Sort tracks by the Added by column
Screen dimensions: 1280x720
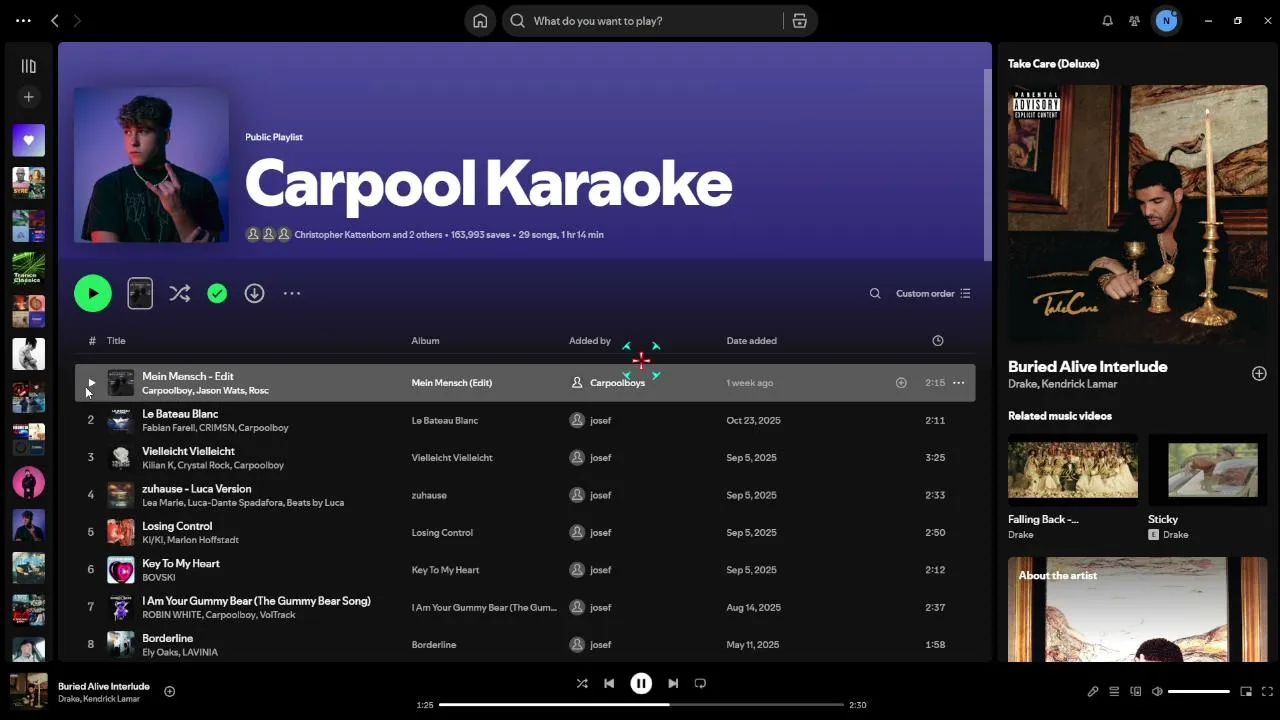[590, 340]
